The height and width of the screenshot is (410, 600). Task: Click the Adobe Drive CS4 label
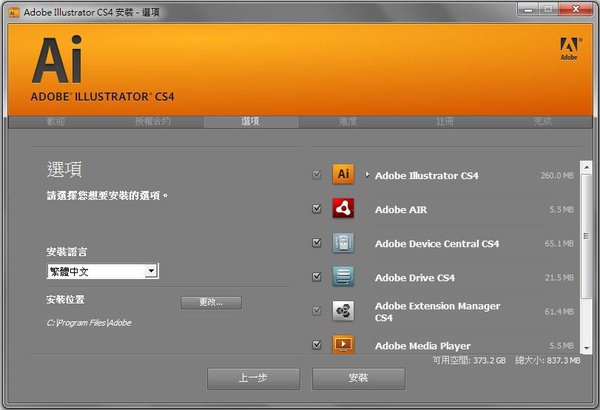(x=415, y=278)
